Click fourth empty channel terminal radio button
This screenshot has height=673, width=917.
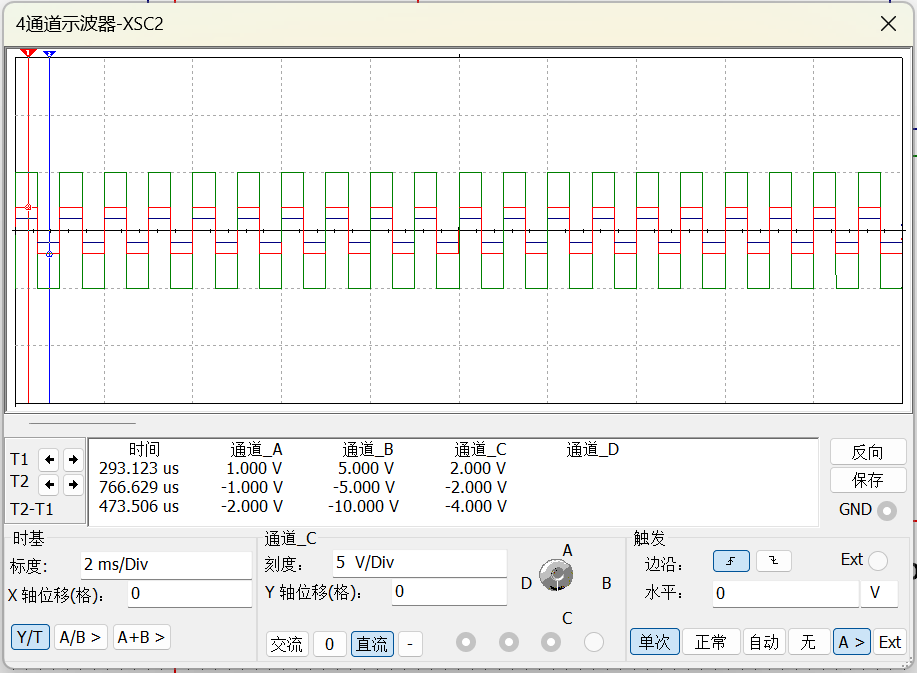(594, 643)
